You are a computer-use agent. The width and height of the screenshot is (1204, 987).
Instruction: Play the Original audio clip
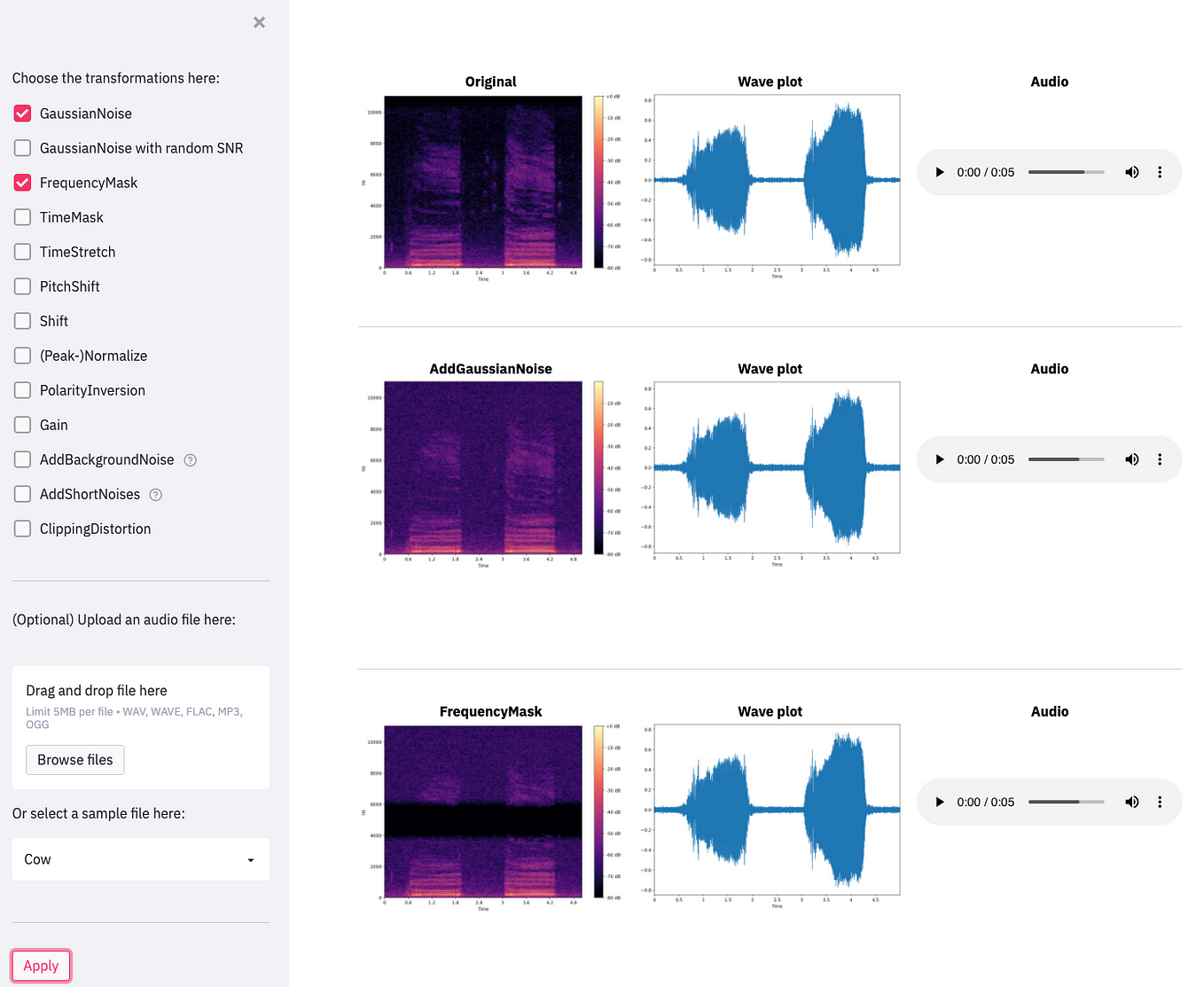click(x=940, y=172)
